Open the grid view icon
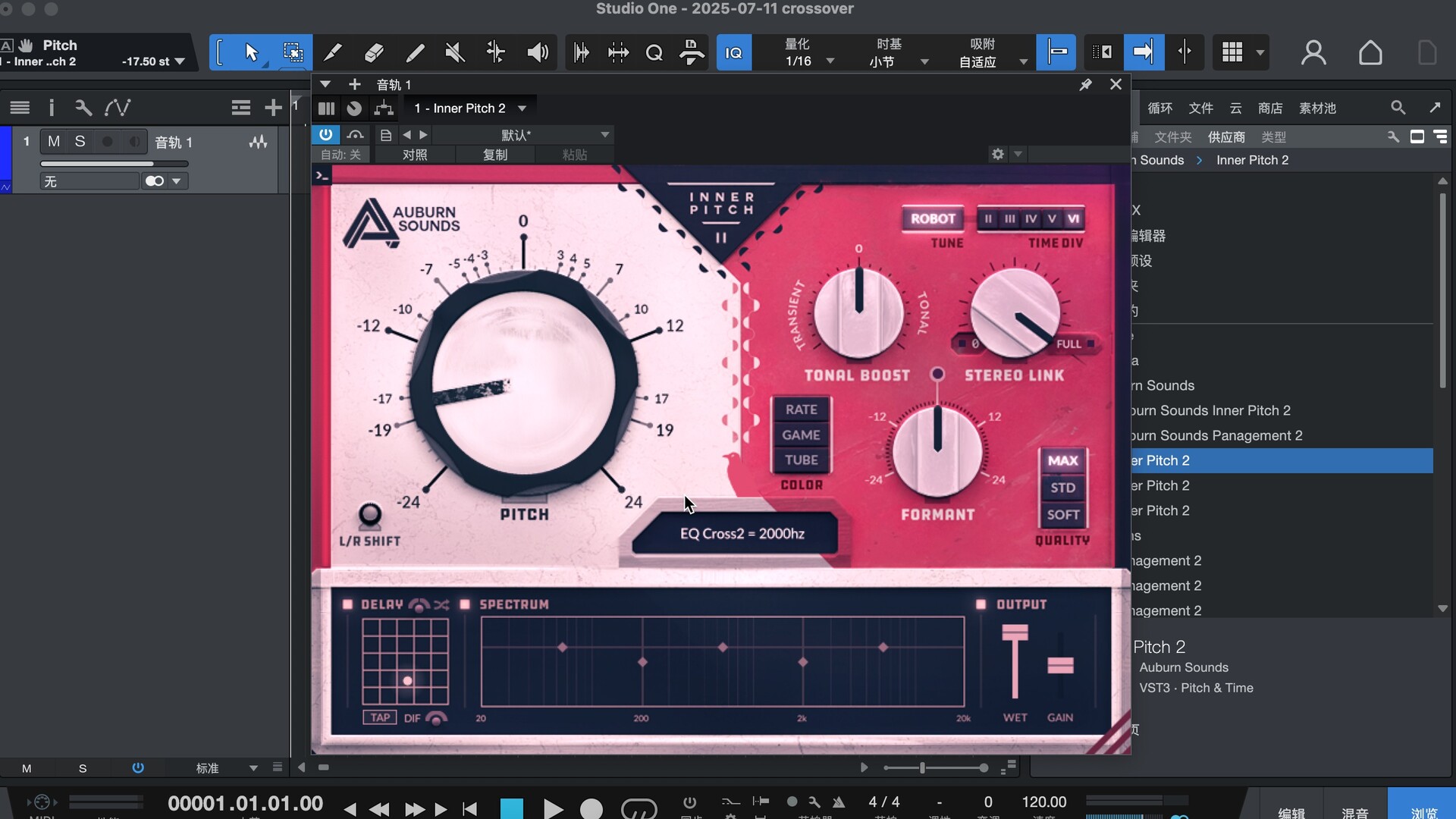This screenshot has width=1456, height=819. coord(1233,52)
